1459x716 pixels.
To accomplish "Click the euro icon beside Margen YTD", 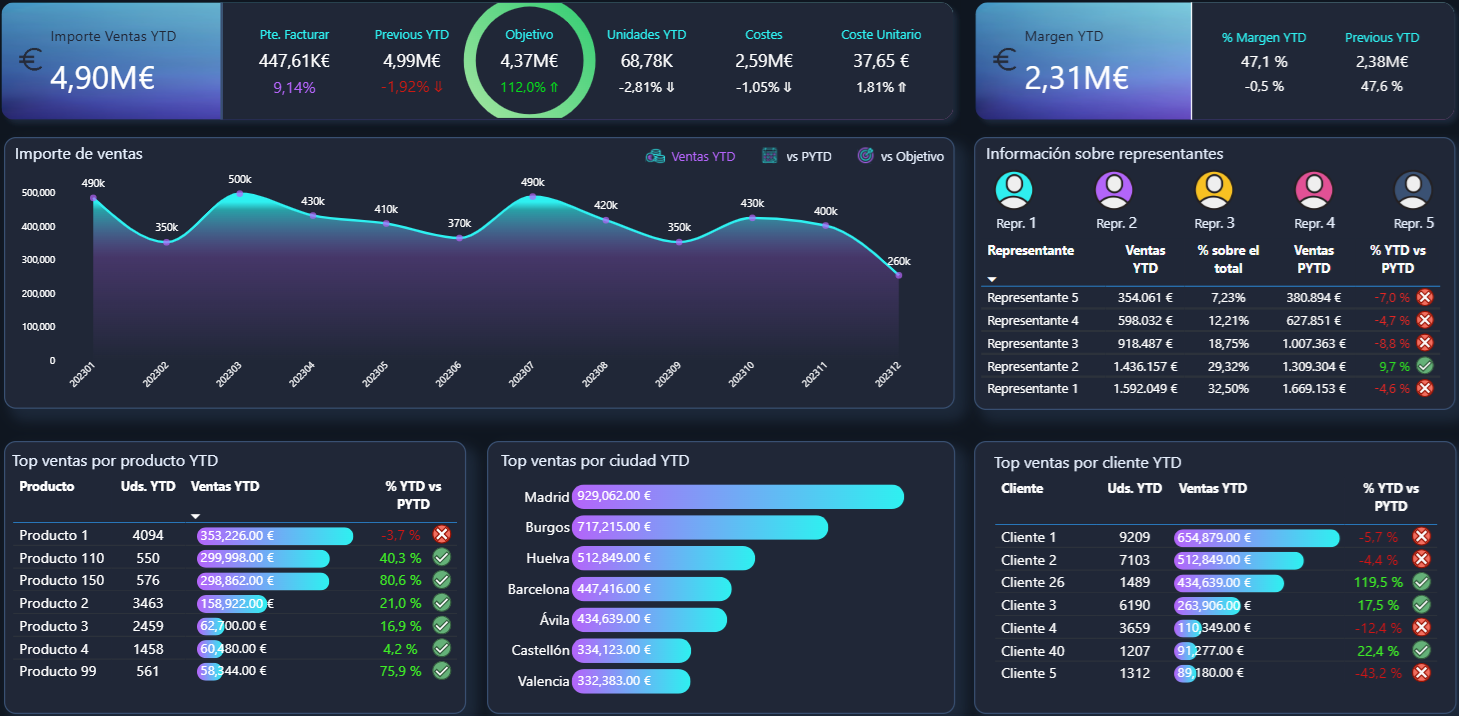I will tap(1005, 60).
